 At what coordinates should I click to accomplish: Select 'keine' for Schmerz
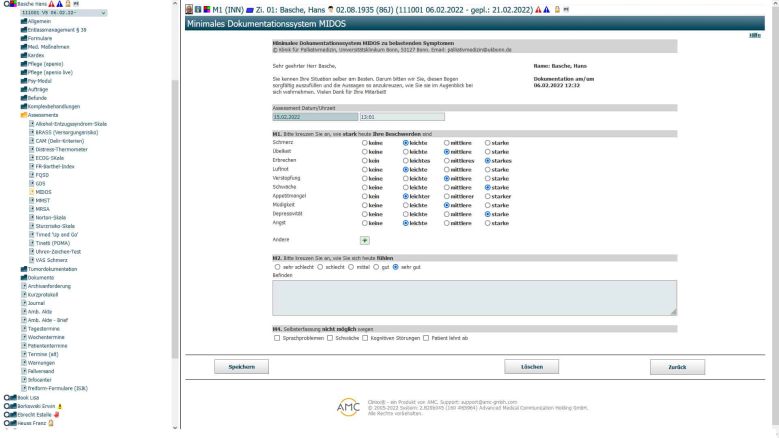[366, 143]
